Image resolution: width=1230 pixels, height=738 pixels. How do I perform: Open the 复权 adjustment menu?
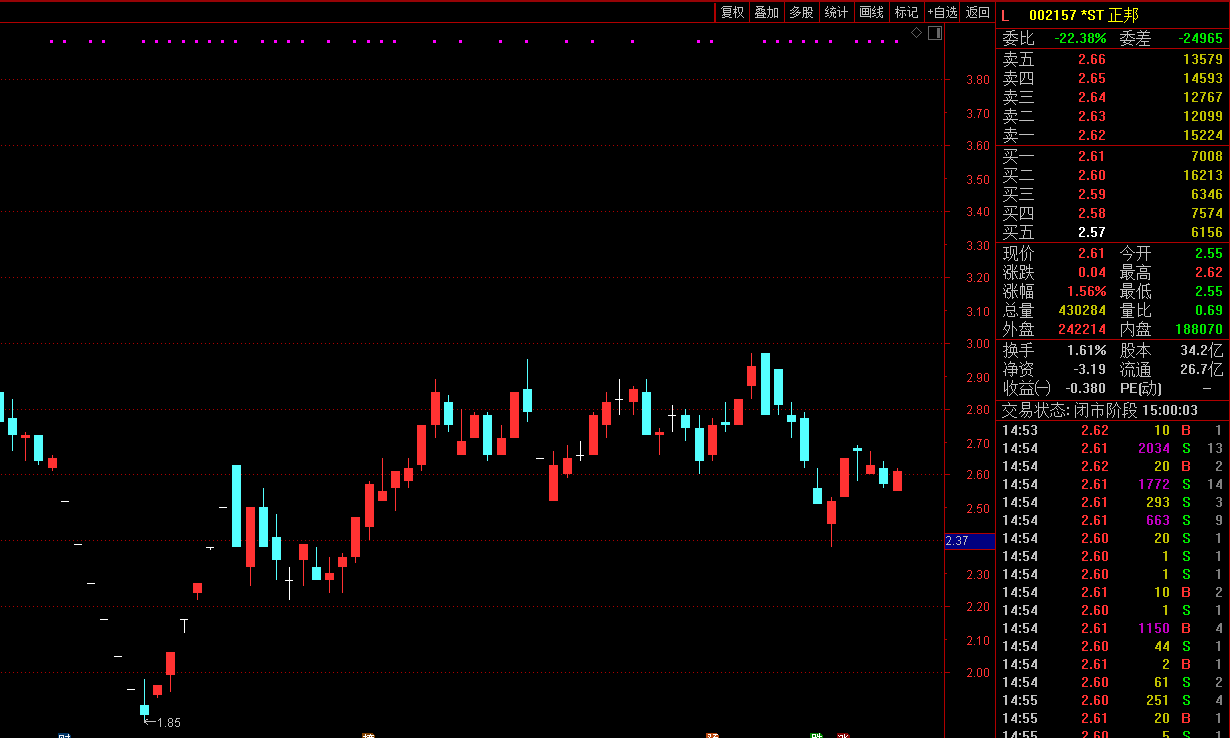tap(733, 12)
